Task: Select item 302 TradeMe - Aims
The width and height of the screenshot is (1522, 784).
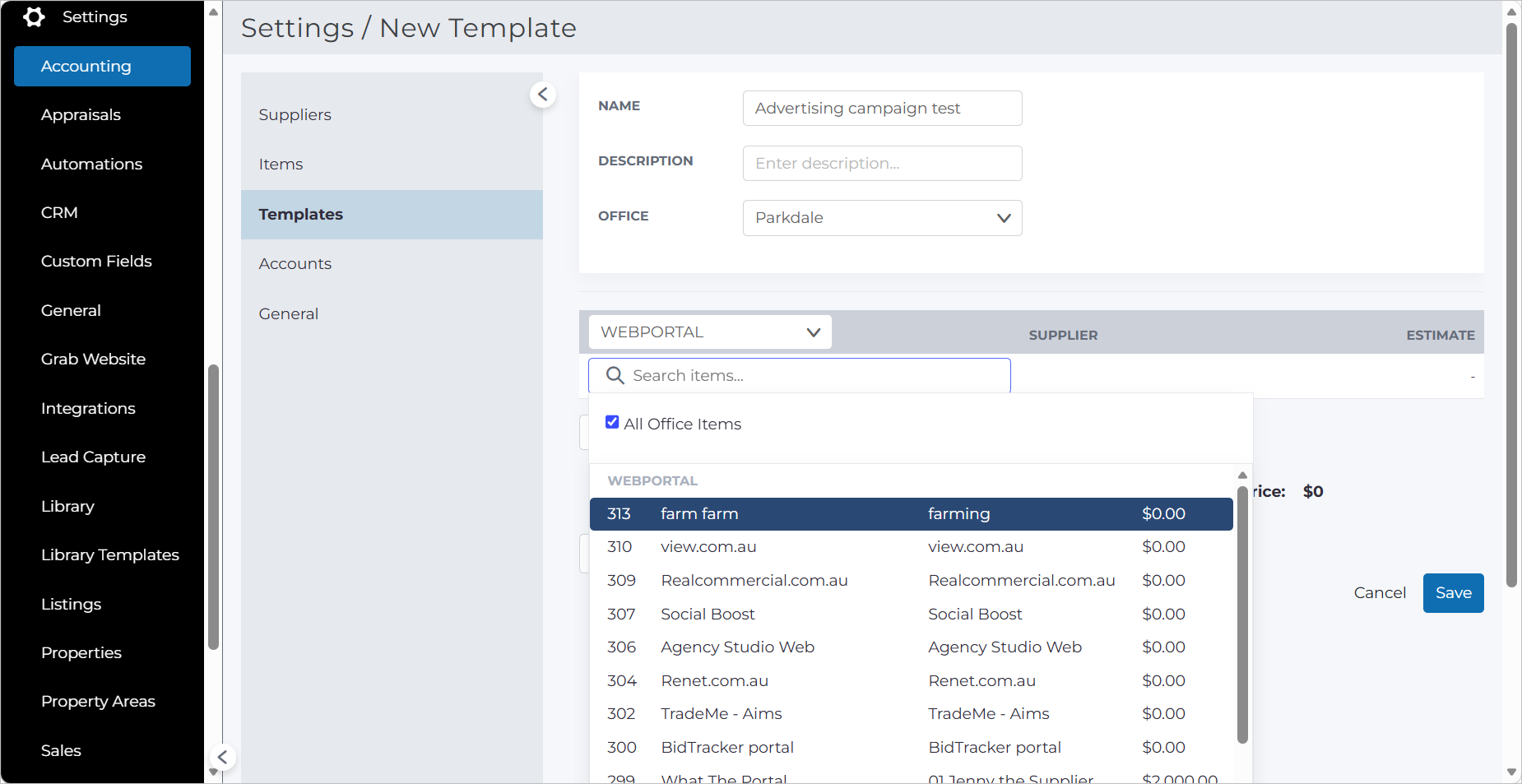Action: pyautogui.click(x=911, y=713)
